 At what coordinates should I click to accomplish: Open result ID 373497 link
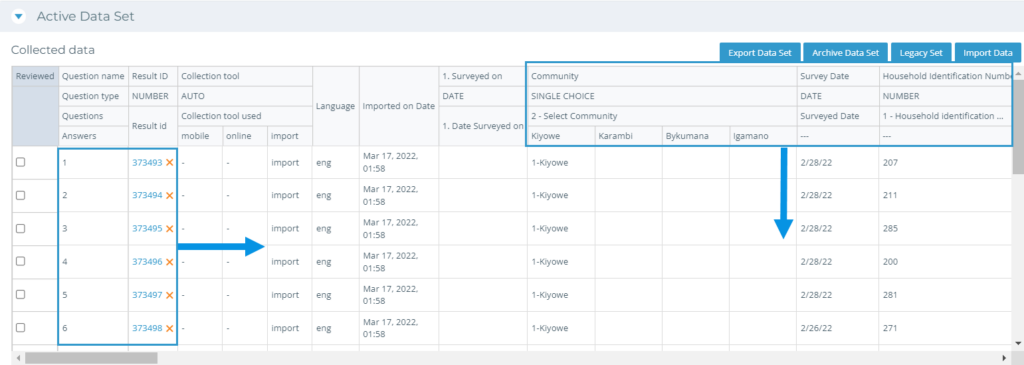pyautogui.click(x=147, y=294)
